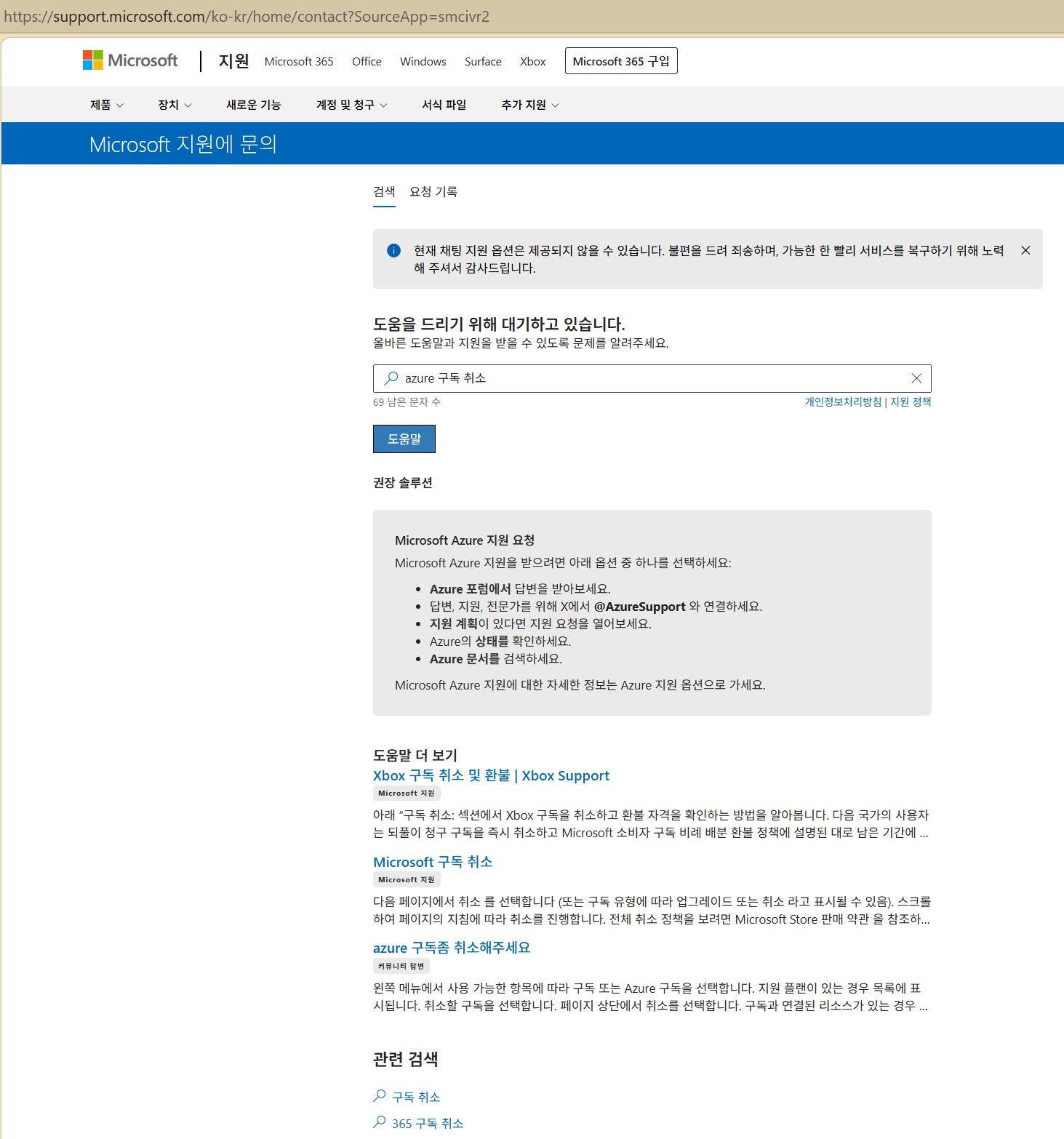Go to Xbox in top nav
This screenshot has width=1064, height=1139.
(x=532, y=61)
